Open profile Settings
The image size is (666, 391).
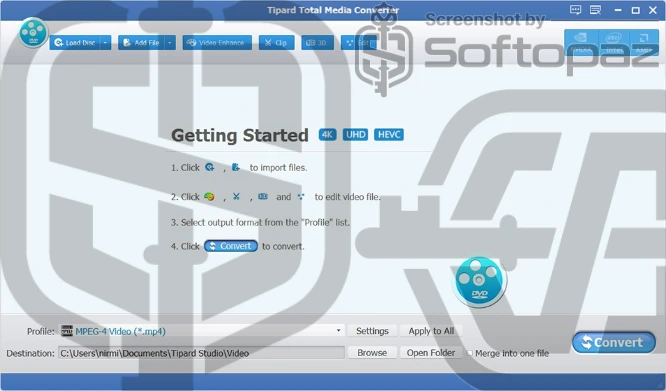pos(372,331)
